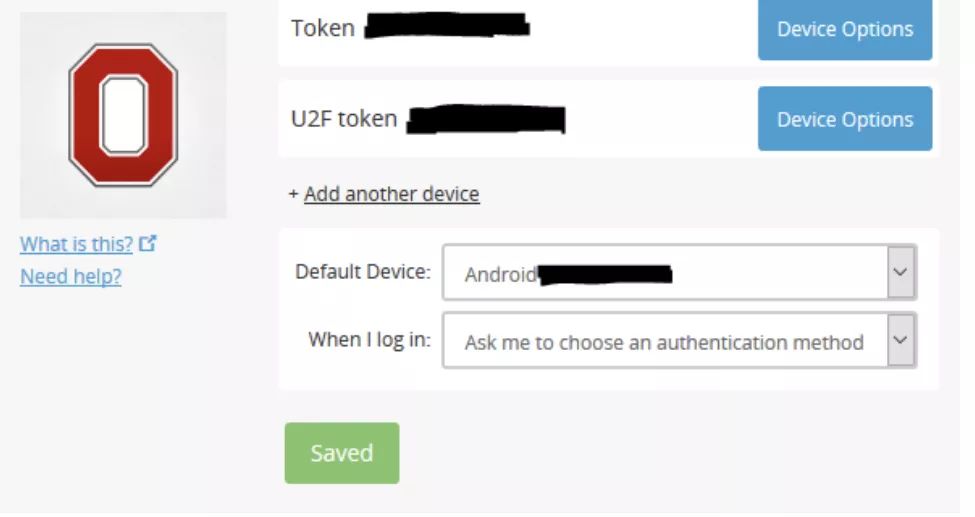The width and height of the screenshot is (975, 517).
Task: Click the 'Add another device' link
Action: click(x=391, y=194)
